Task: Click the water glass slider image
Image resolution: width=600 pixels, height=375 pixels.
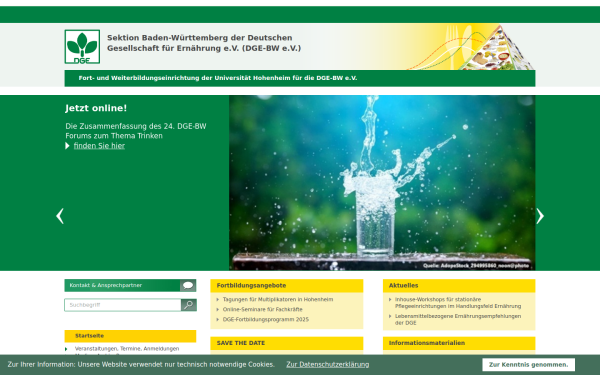Action: pos(382,183)
